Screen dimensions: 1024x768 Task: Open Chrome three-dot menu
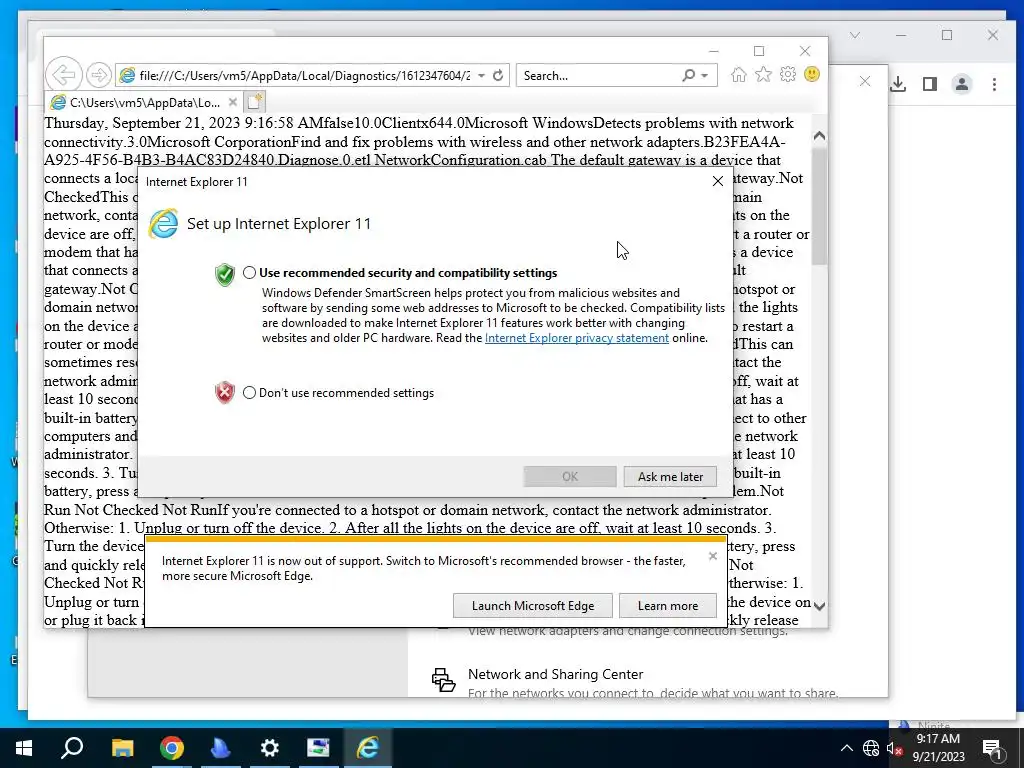pos(995,84)
